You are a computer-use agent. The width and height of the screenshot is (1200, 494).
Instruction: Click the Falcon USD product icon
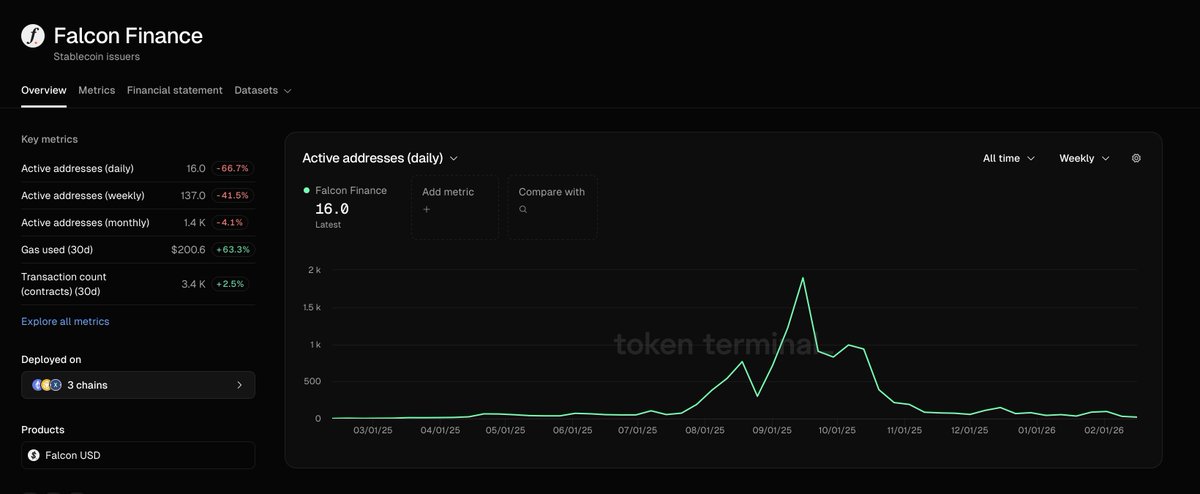34,455
